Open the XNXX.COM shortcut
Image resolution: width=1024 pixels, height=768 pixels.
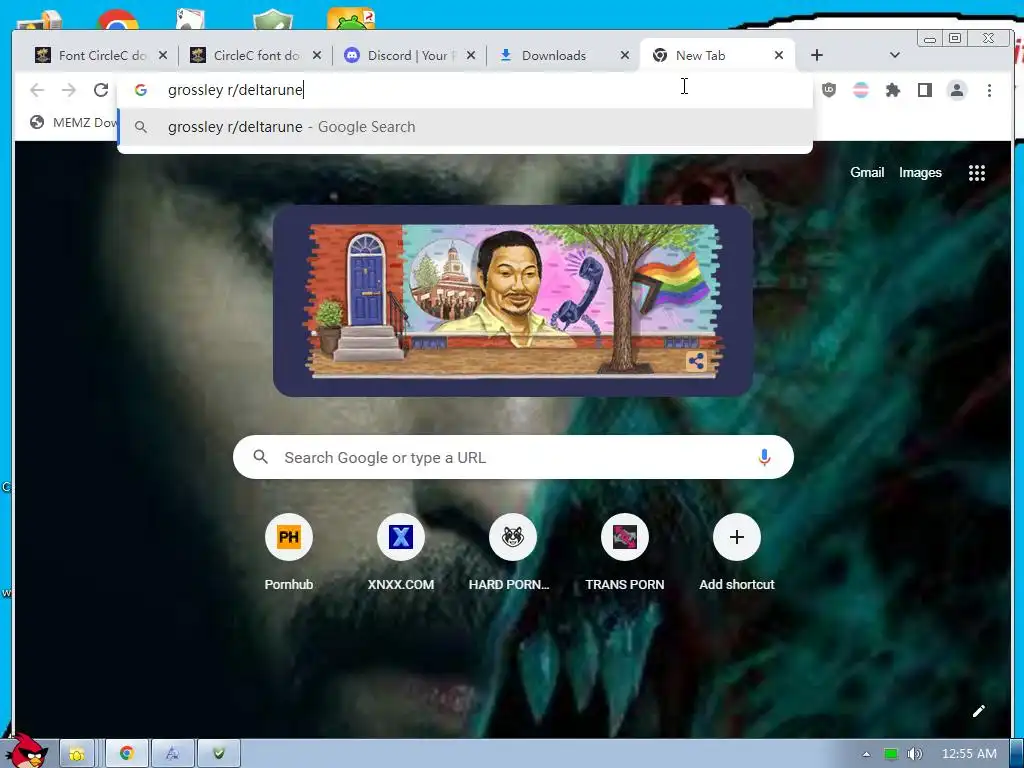coord(401,552)
